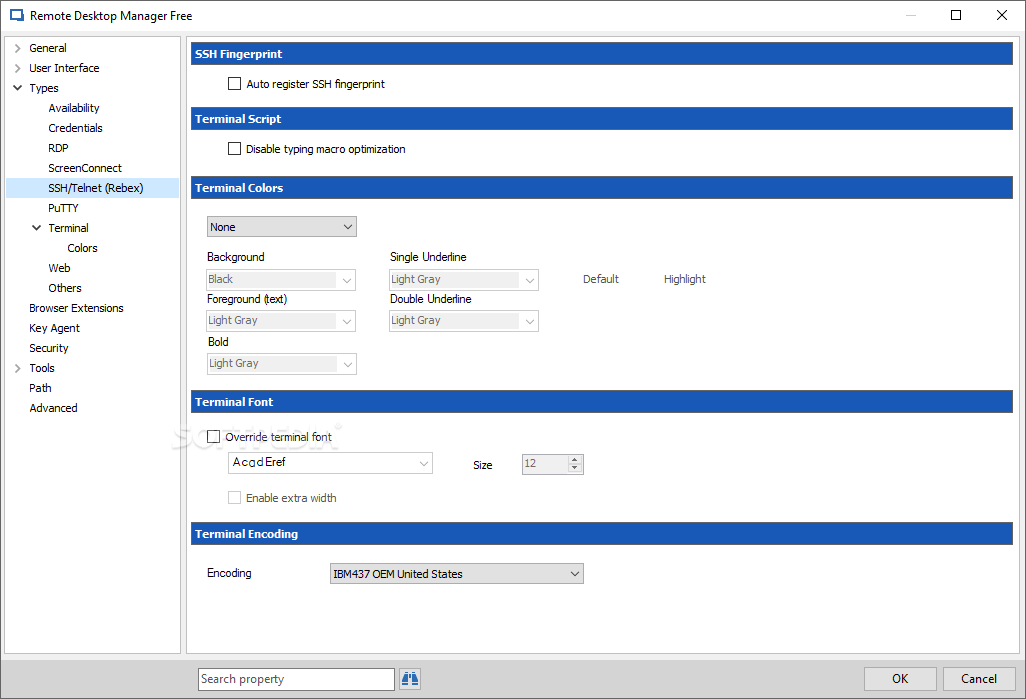Click the Highlight color preview label

pyautogui.click(x=684, y=279)
